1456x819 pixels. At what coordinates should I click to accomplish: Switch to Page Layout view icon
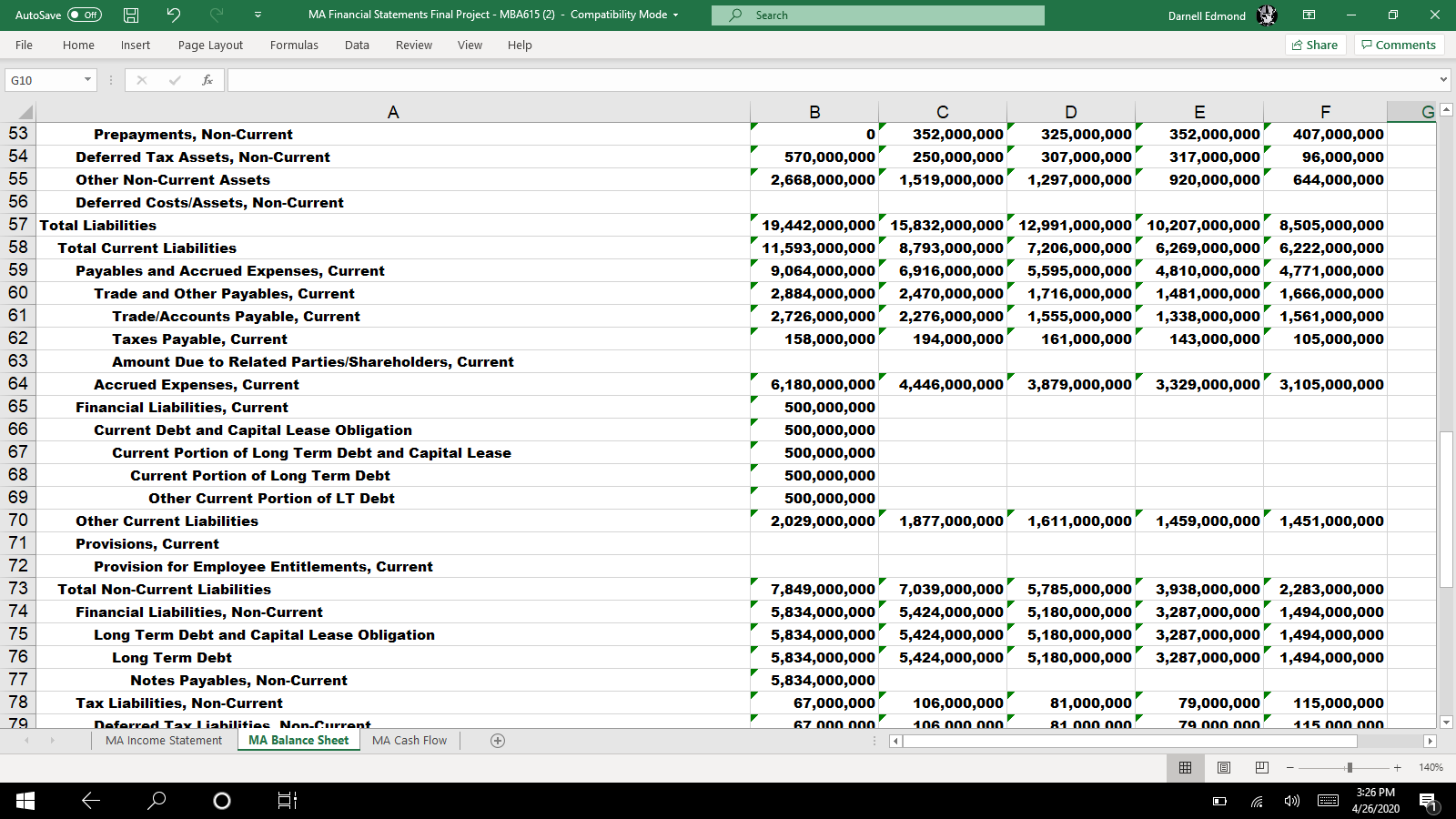click(1223, 767)
